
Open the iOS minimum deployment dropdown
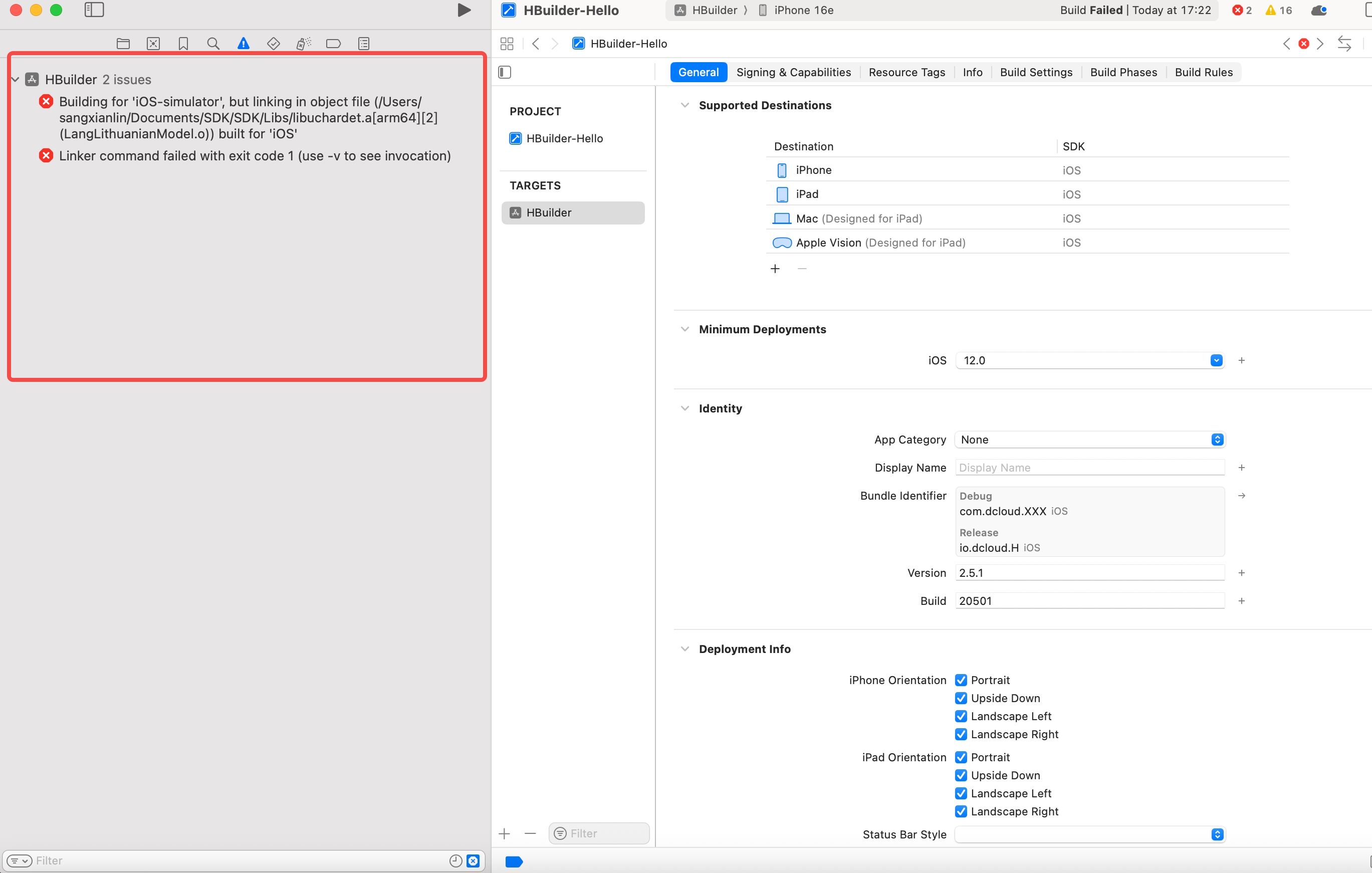(x=1216, y=360)
